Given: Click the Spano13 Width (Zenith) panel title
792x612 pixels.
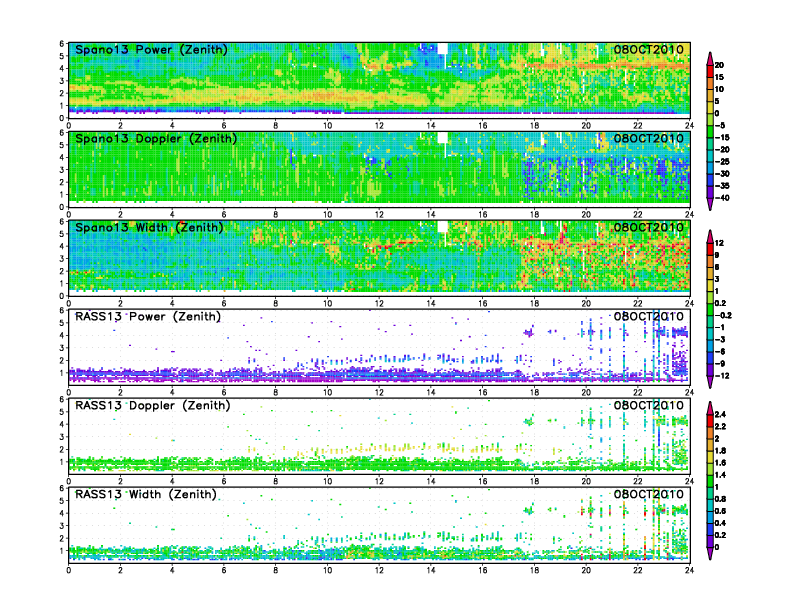Looking at the screenshot, I should (x=149, y=227).
